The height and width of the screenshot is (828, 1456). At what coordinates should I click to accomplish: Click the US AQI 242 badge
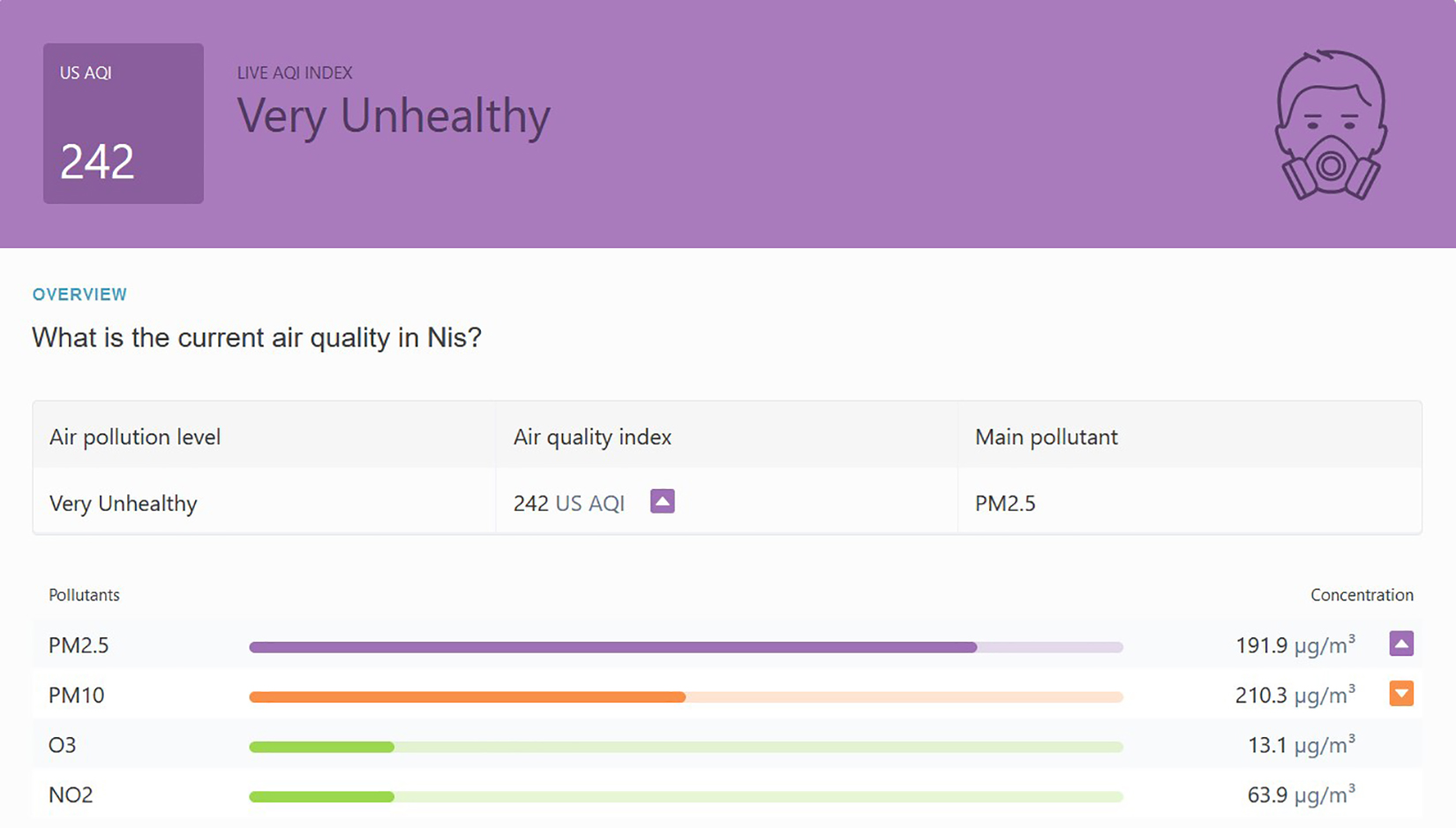(124, 124)
